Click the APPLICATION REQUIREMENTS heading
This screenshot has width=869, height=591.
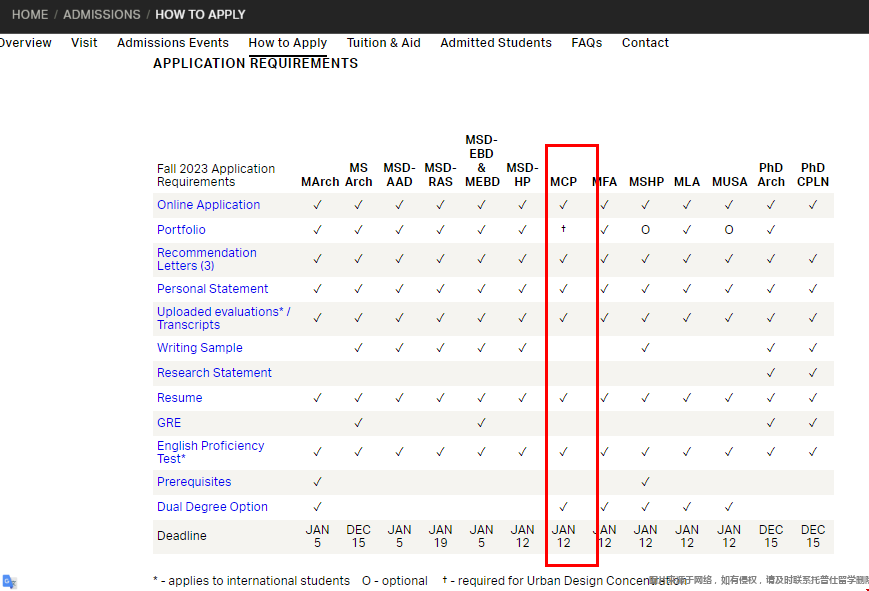tap(255, 63)
